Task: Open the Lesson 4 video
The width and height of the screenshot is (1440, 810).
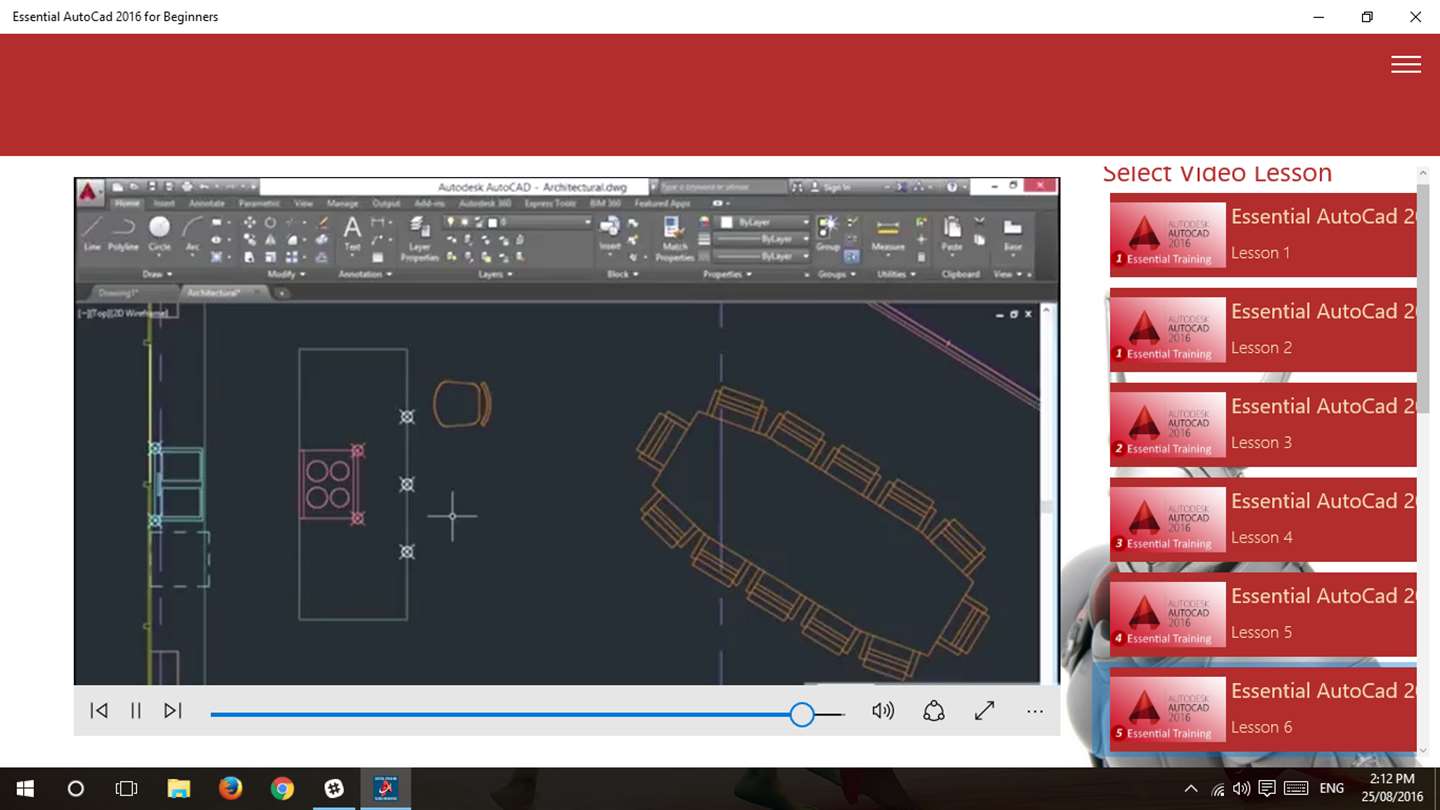Action: coord(1263,520)
